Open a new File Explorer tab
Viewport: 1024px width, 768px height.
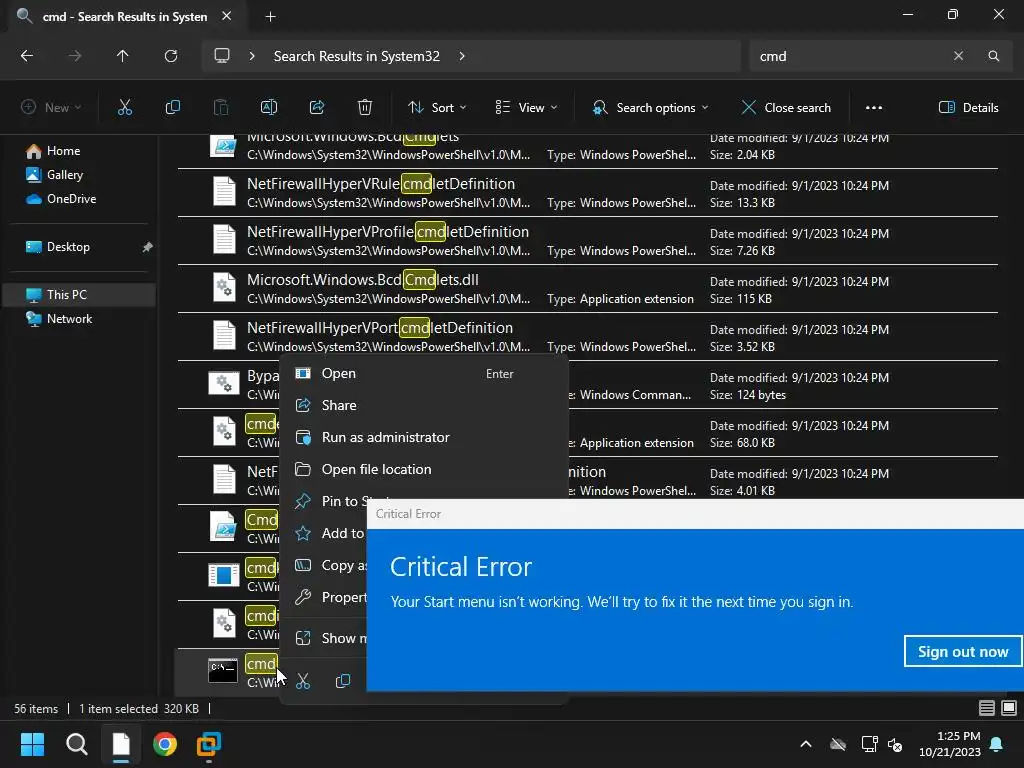coord(270,16)
